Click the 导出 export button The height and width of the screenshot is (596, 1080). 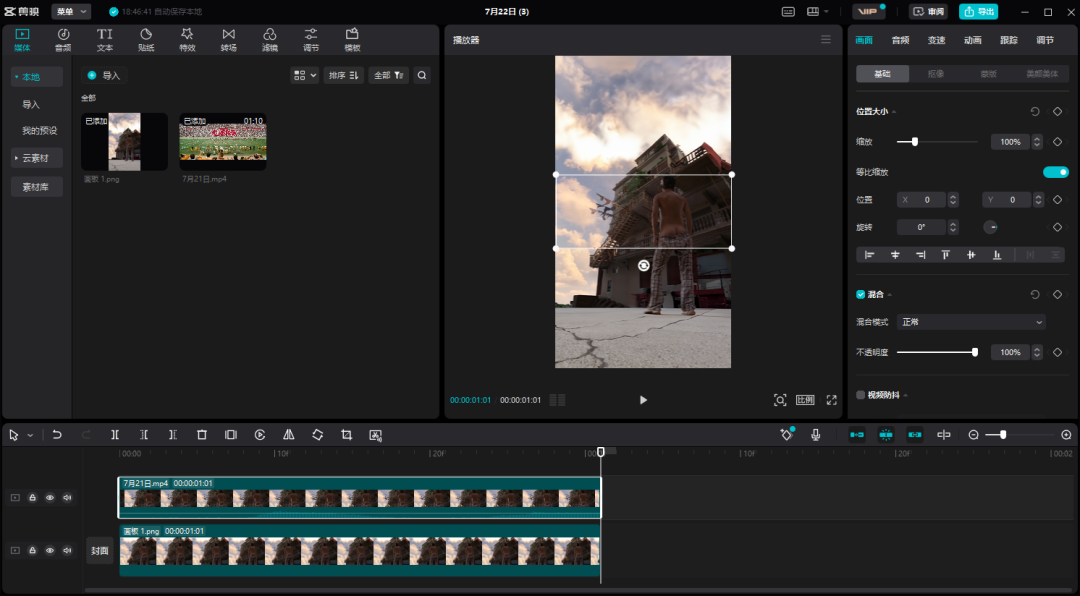978,12
